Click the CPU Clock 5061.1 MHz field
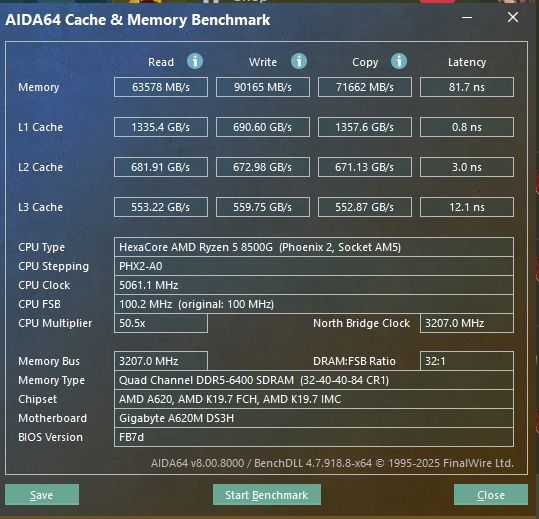 point(314,285)
